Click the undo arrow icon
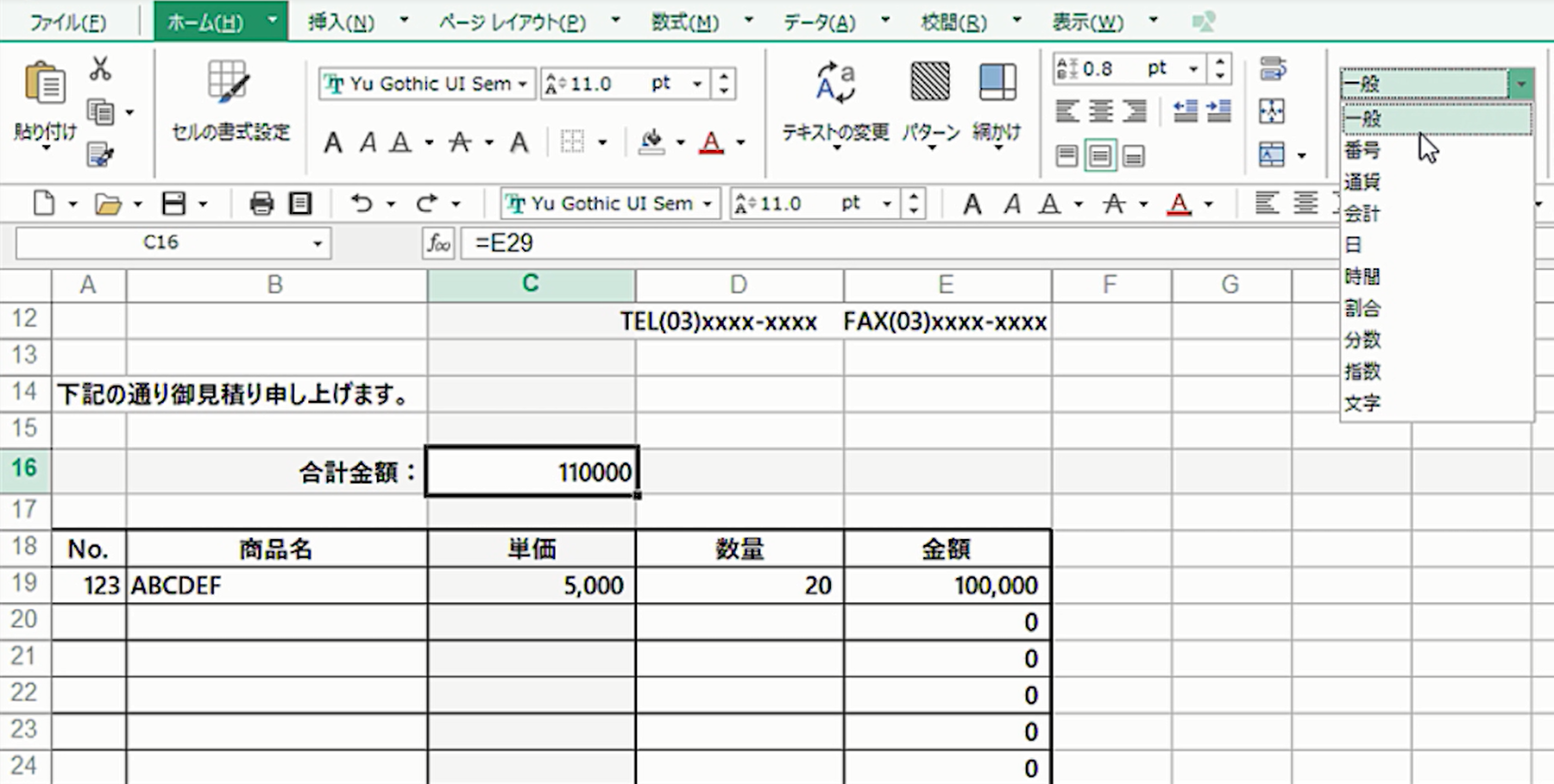The image size is (1554, 784). coord(362,204)
